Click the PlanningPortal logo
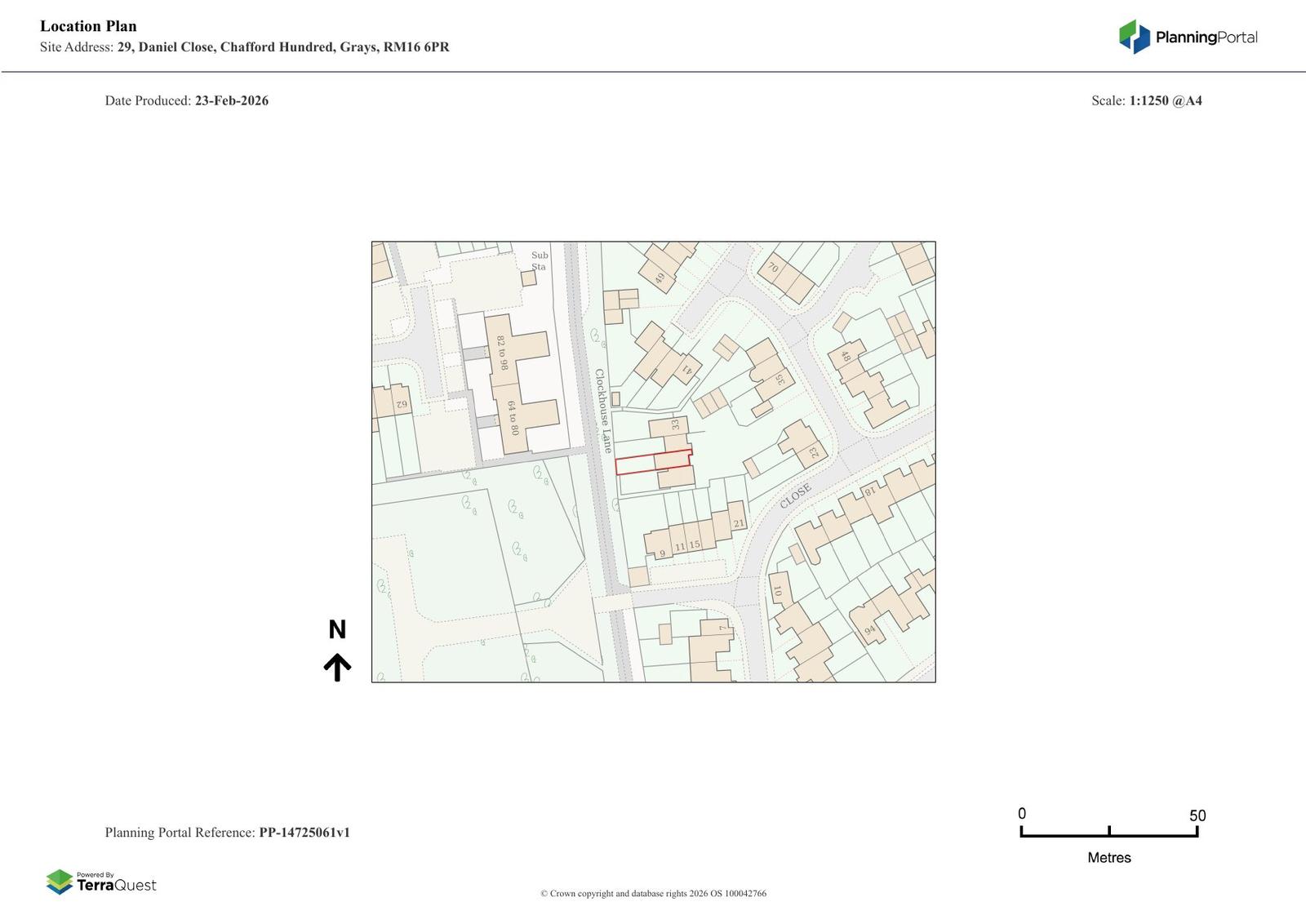Viewport: 1306px width, 924px height. [1188, 37]
